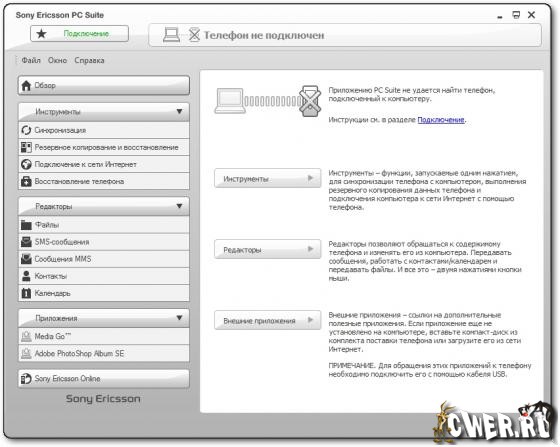Click the backup icon for Резервное копирование
The width and height of the screenshot is (560, 447).
[x=26, y=147]
